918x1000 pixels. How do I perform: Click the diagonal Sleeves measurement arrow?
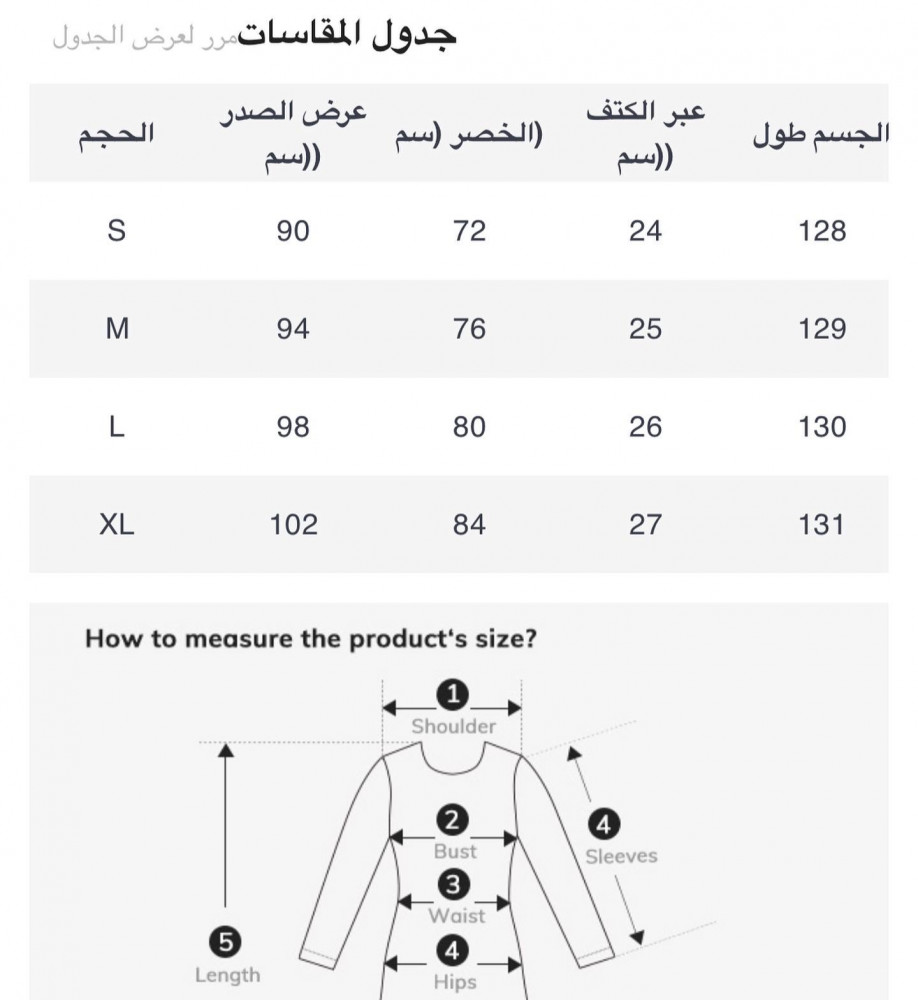pos(606,846)
